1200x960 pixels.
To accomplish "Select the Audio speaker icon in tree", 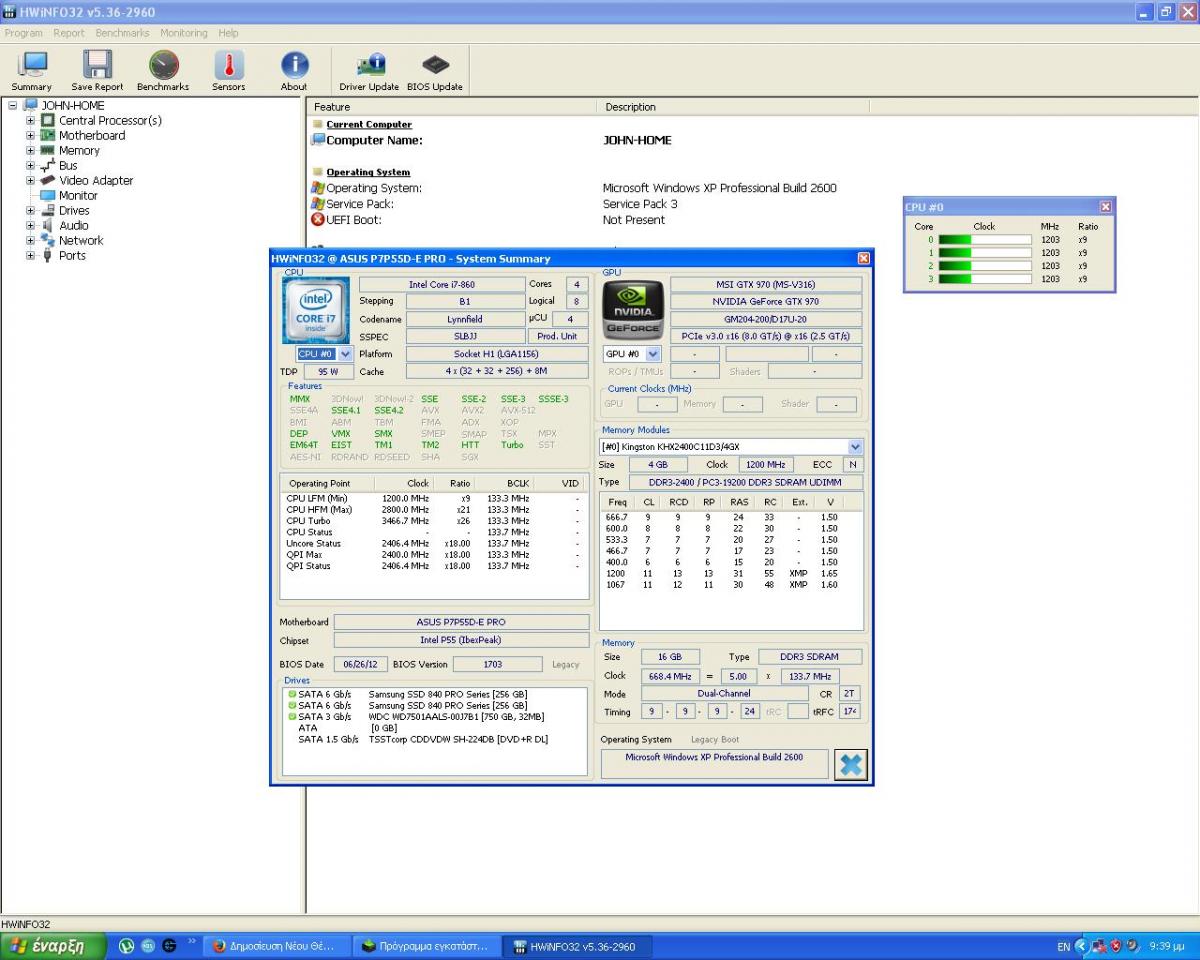I will [47, 225].
